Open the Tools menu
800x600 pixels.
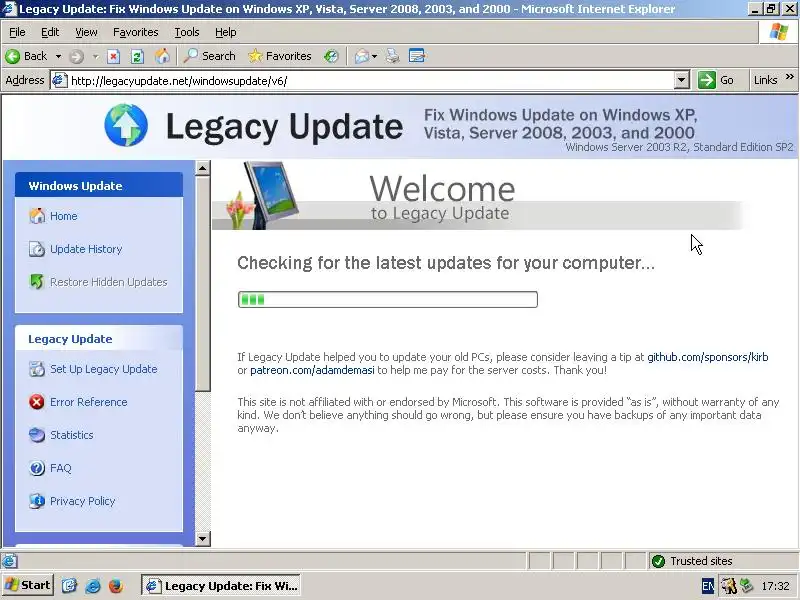[x=187, y=32]
